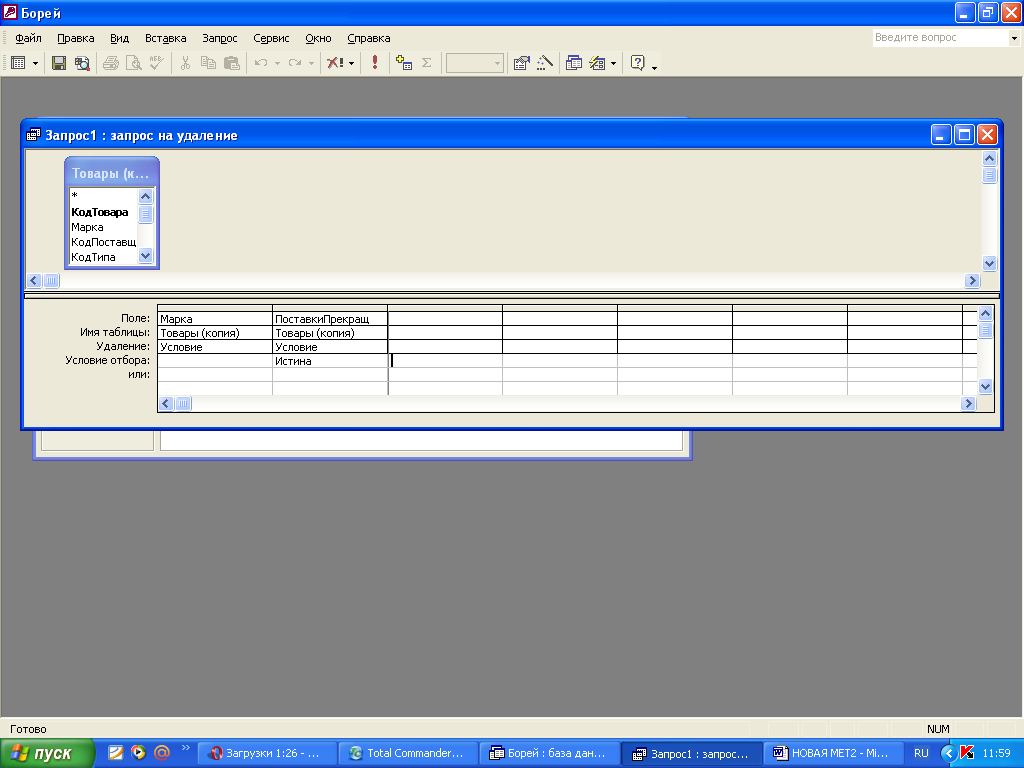Open the New Object dropdown arrow

click(613, 63)
